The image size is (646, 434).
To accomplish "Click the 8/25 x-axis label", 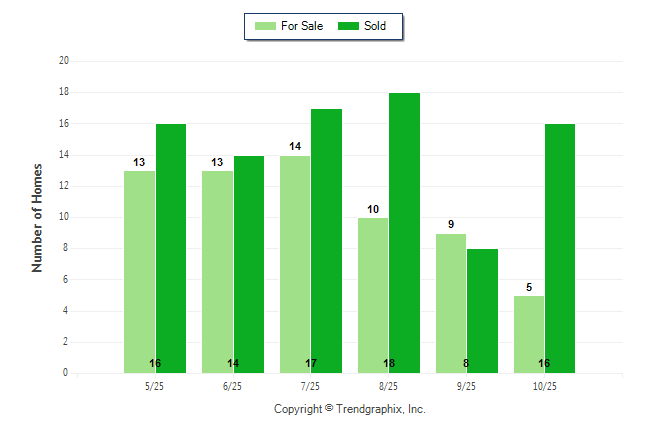I will click(x=388, y=386).
